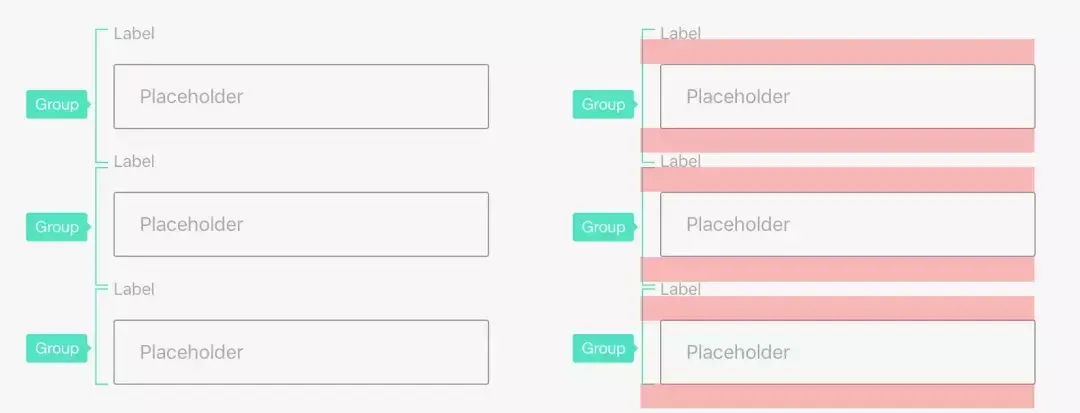The height and width of the screenshot is (413, 1080).
Task: Select the first Label text in the left form
Action: [x=134, y=33]
